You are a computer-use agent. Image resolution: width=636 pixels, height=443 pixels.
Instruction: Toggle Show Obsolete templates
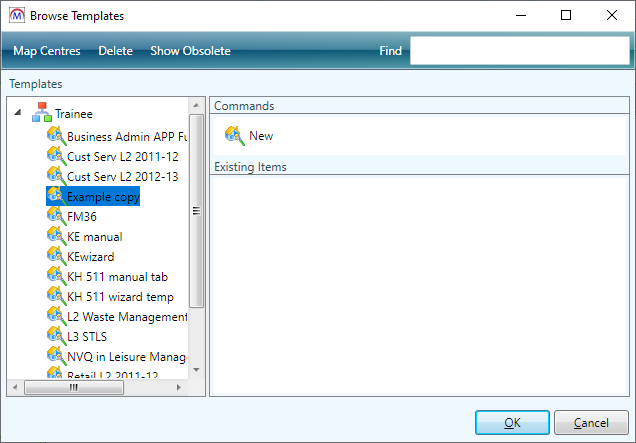pos(190,51)
